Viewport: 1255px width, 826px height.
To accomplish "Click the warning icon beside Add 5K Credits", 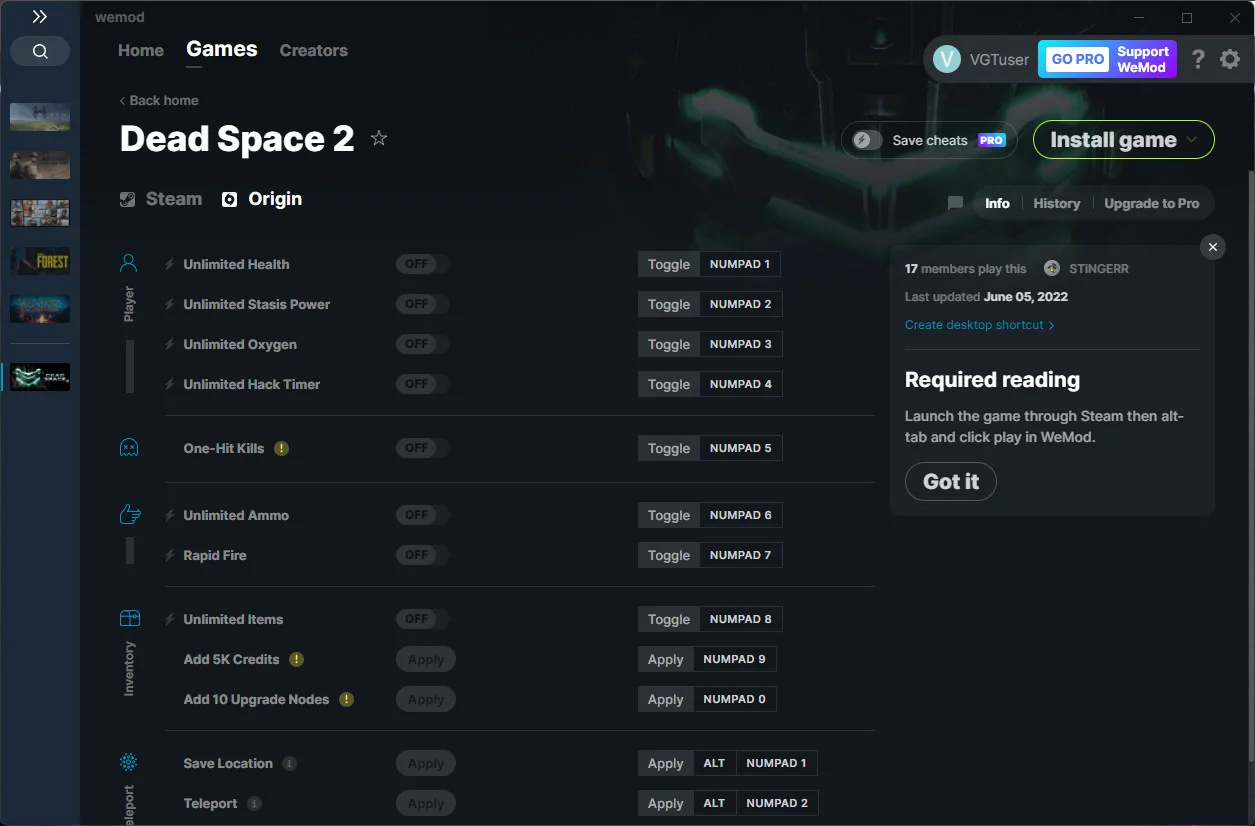I will coord(296,659).
